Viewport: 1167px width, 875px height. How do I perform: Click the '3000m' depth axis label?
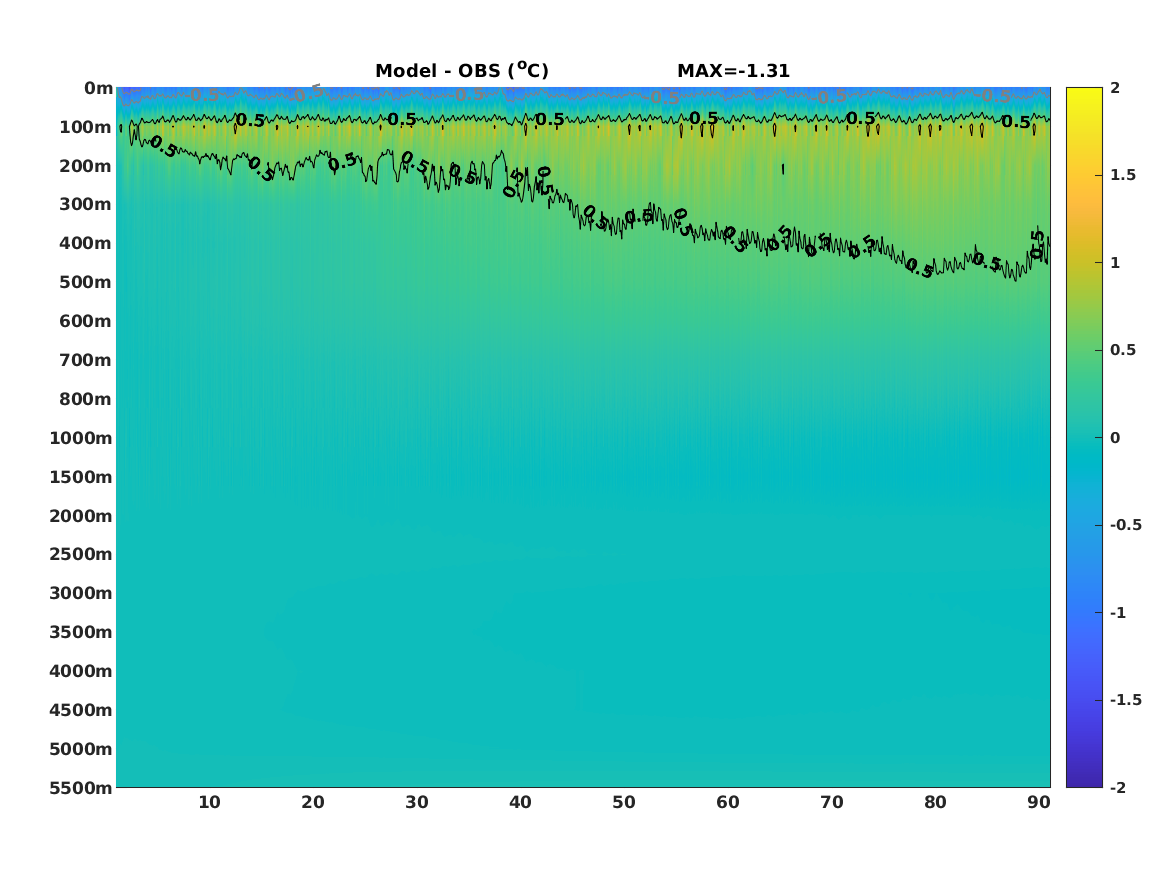(81, 593)
